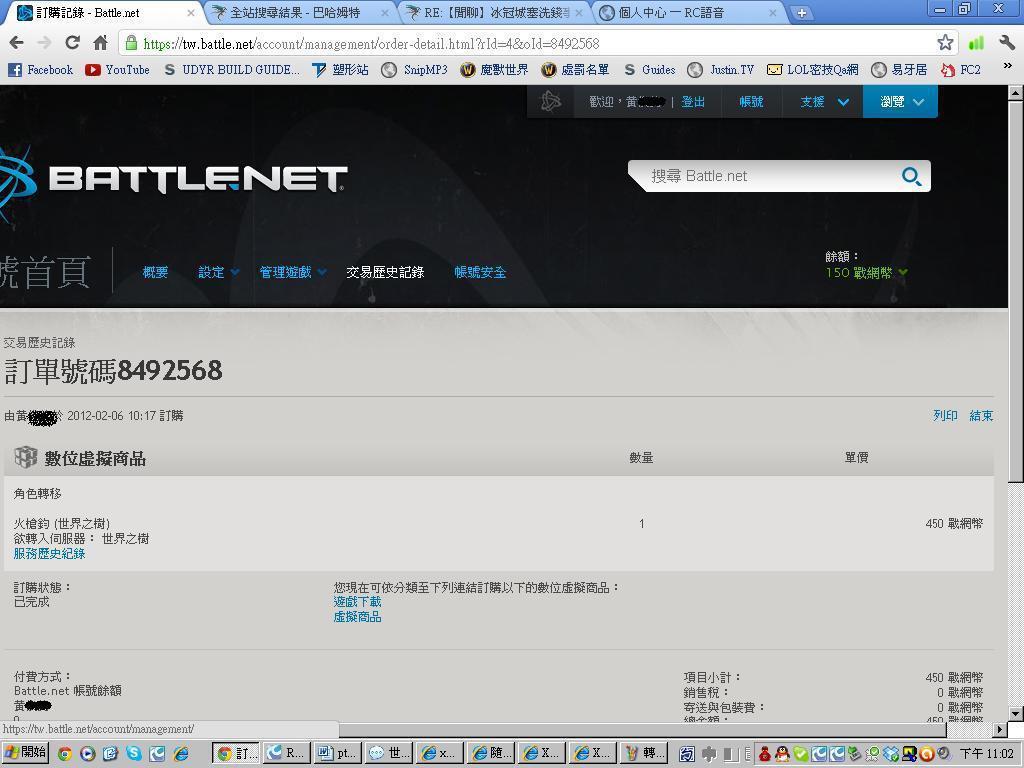Screen dimensions: 1024x768
Task: Expand the 150 戰網幣 balance dropdown
Action: 867,273
